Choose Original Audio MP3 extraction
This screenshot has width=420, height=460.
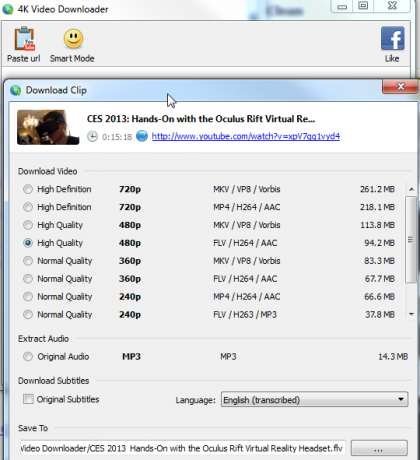tap(28, 357)
